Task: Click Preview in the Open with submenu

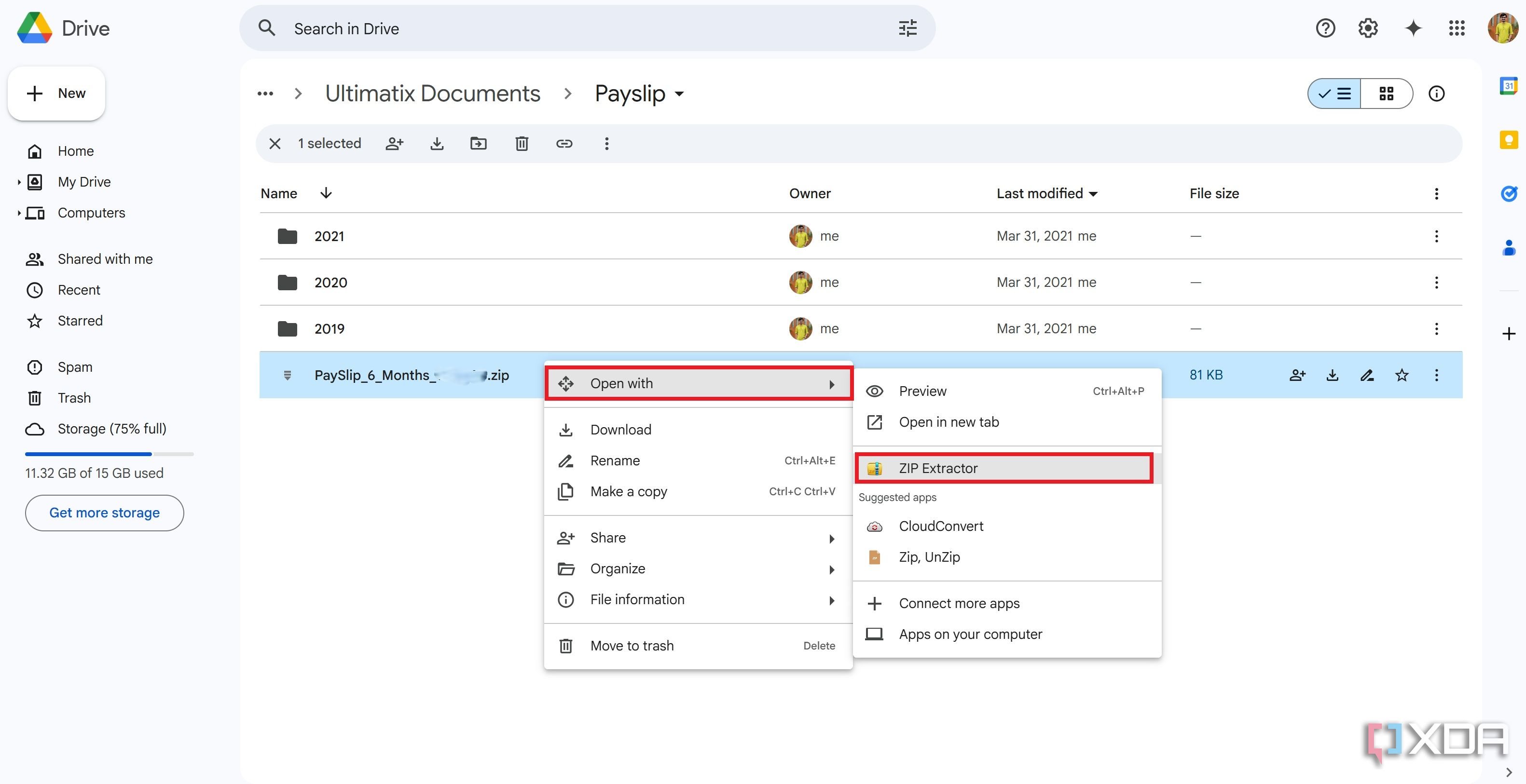Action: tap(1006, 391)
